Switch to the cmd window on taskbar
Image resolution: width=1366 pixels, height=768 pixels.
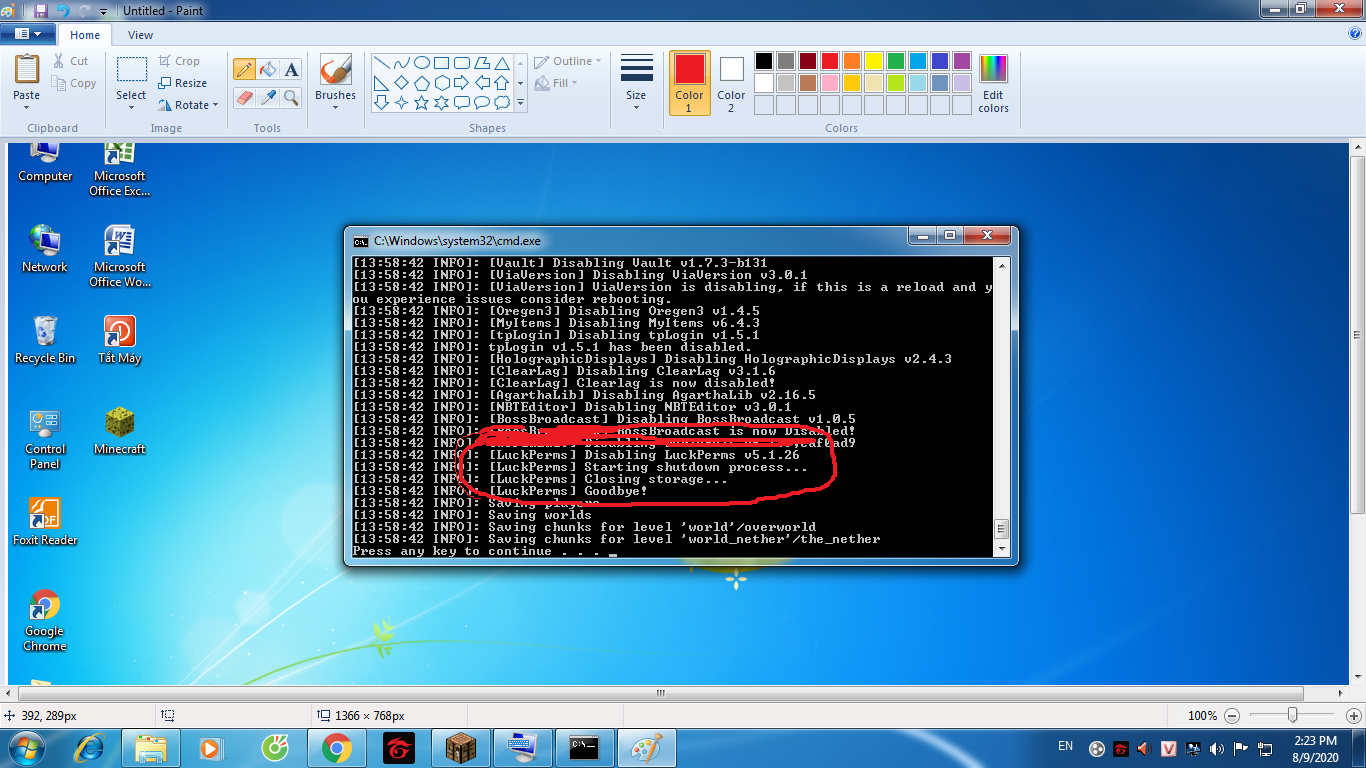(584, 748)
